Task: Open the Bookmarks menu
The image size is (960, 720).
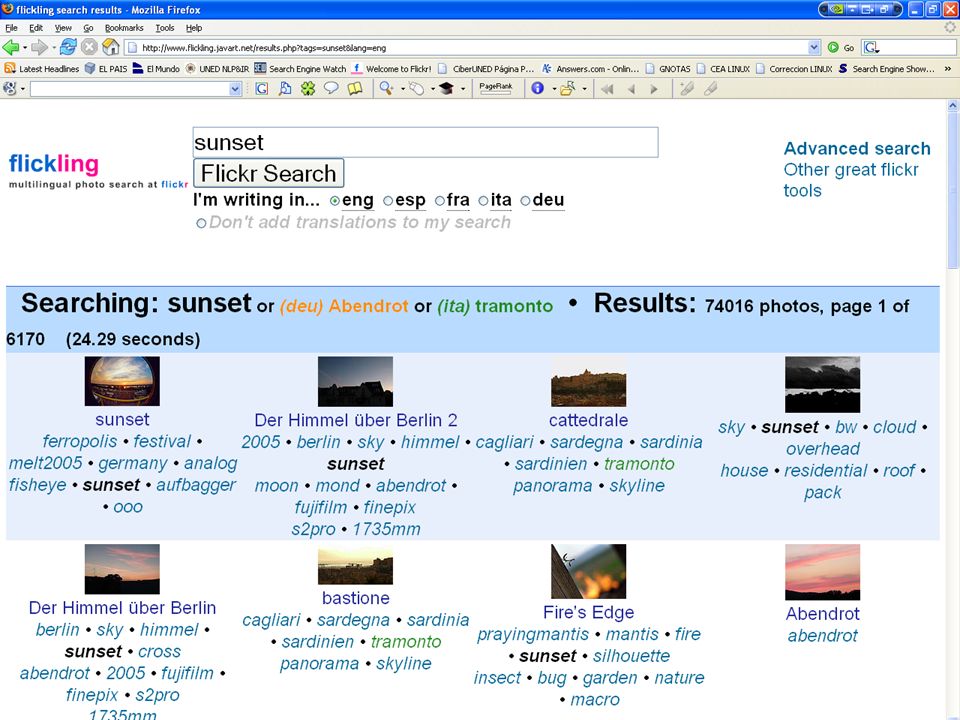Action: coord(124,28)
